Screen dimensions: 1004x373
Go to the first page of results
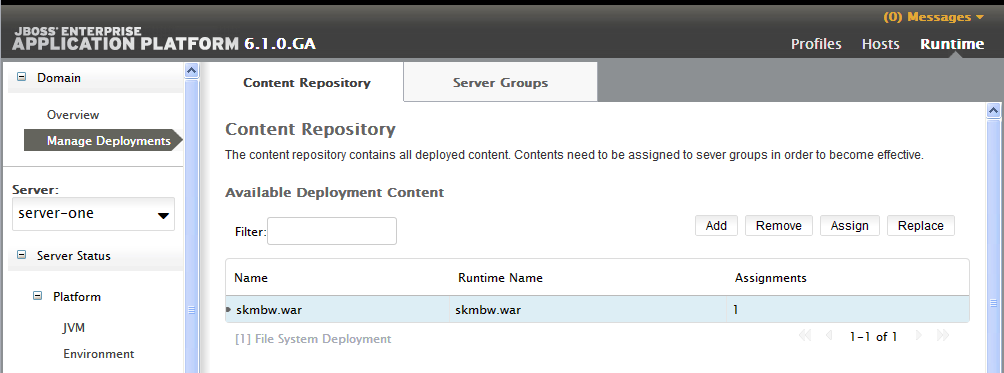tap(805, 336)
